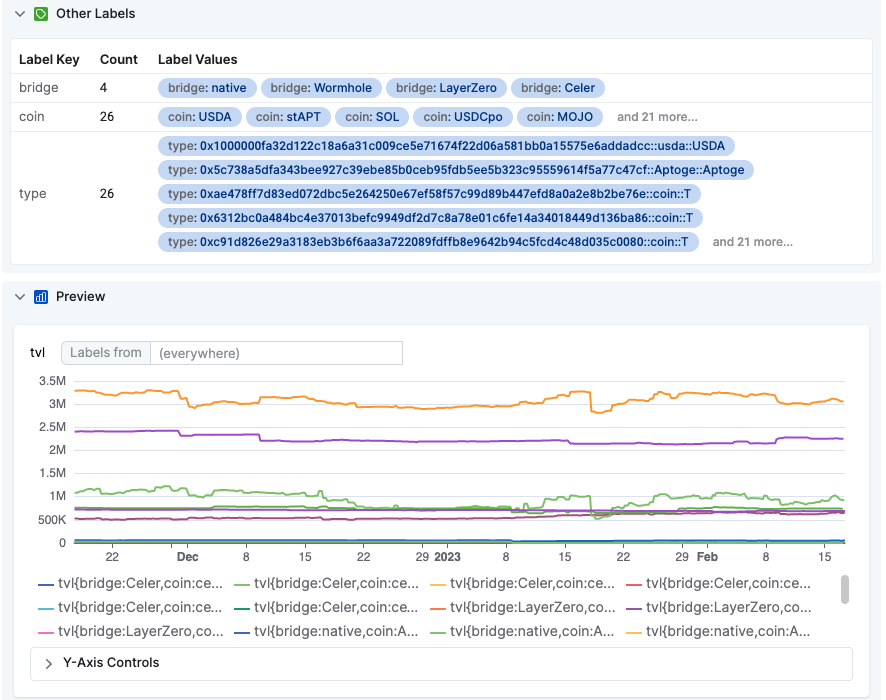
Task: Select the type chip ending Aptoge::Aptoge
Action: coord(455,170)
